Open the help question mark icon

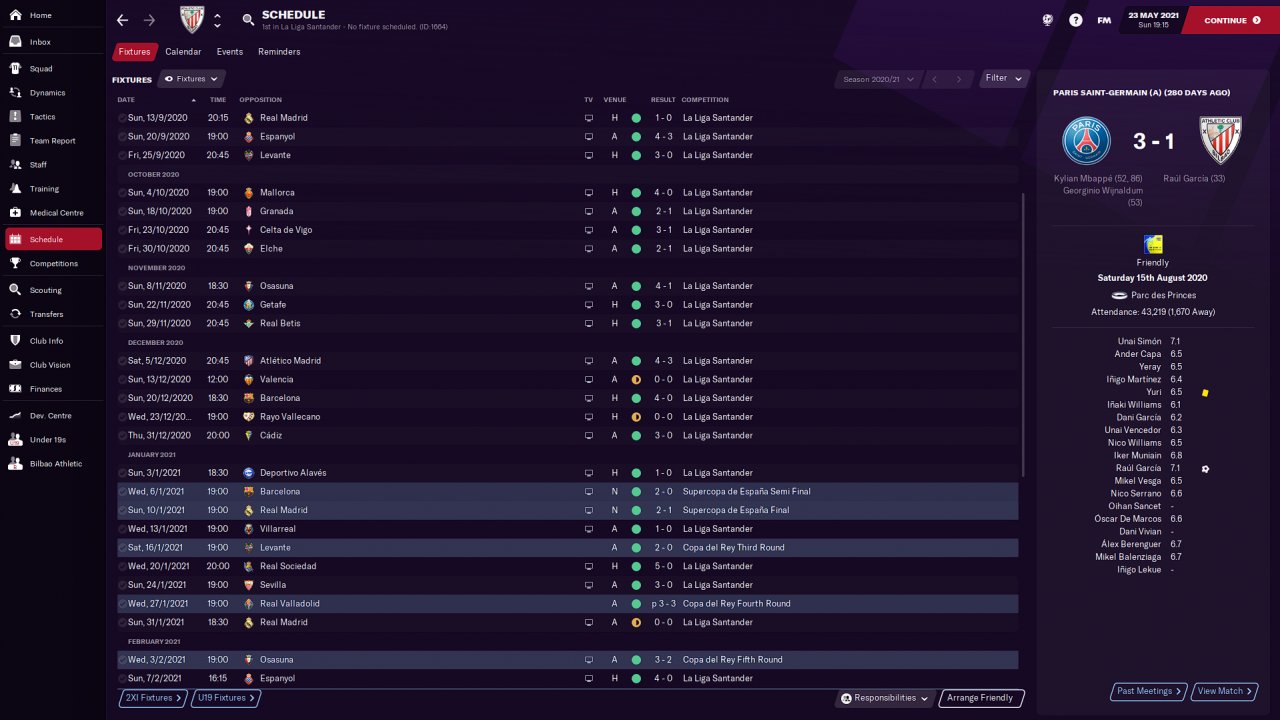pos(1075,20)
